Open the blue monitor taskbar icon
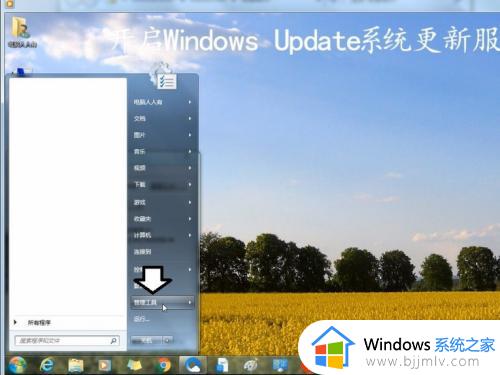The width and height of the screenshot is (500, 375). click(x=280, y=365)
